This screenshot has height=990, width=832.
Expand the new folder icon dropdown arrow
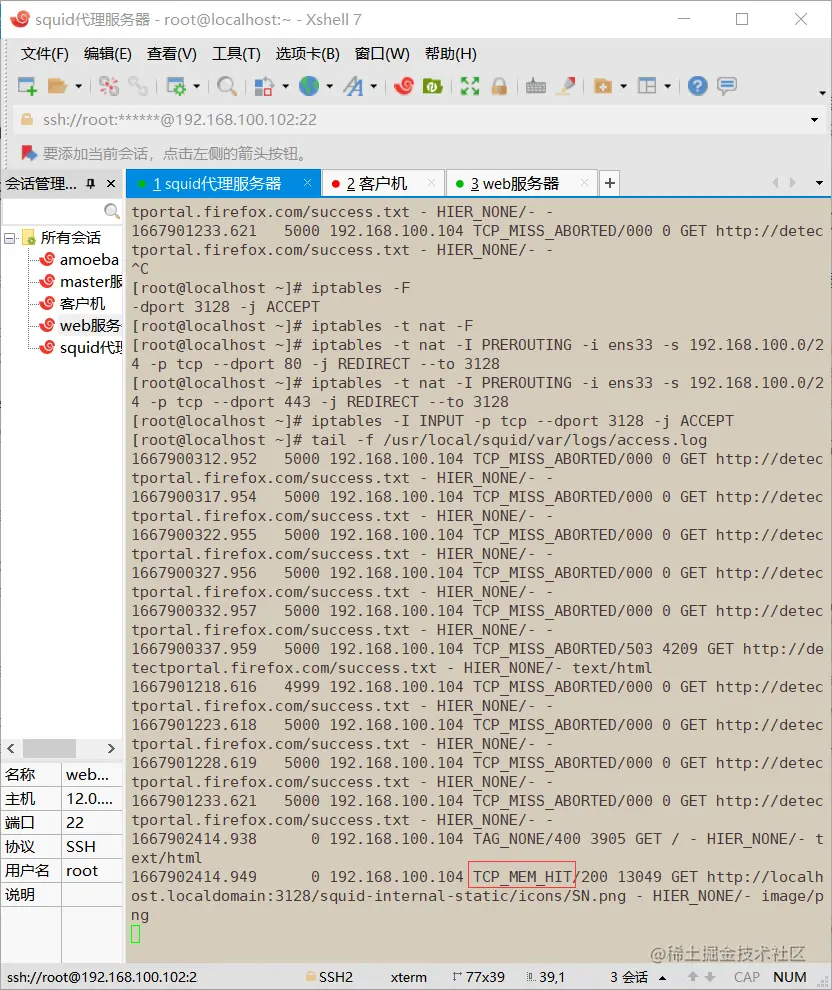(624, 86)
